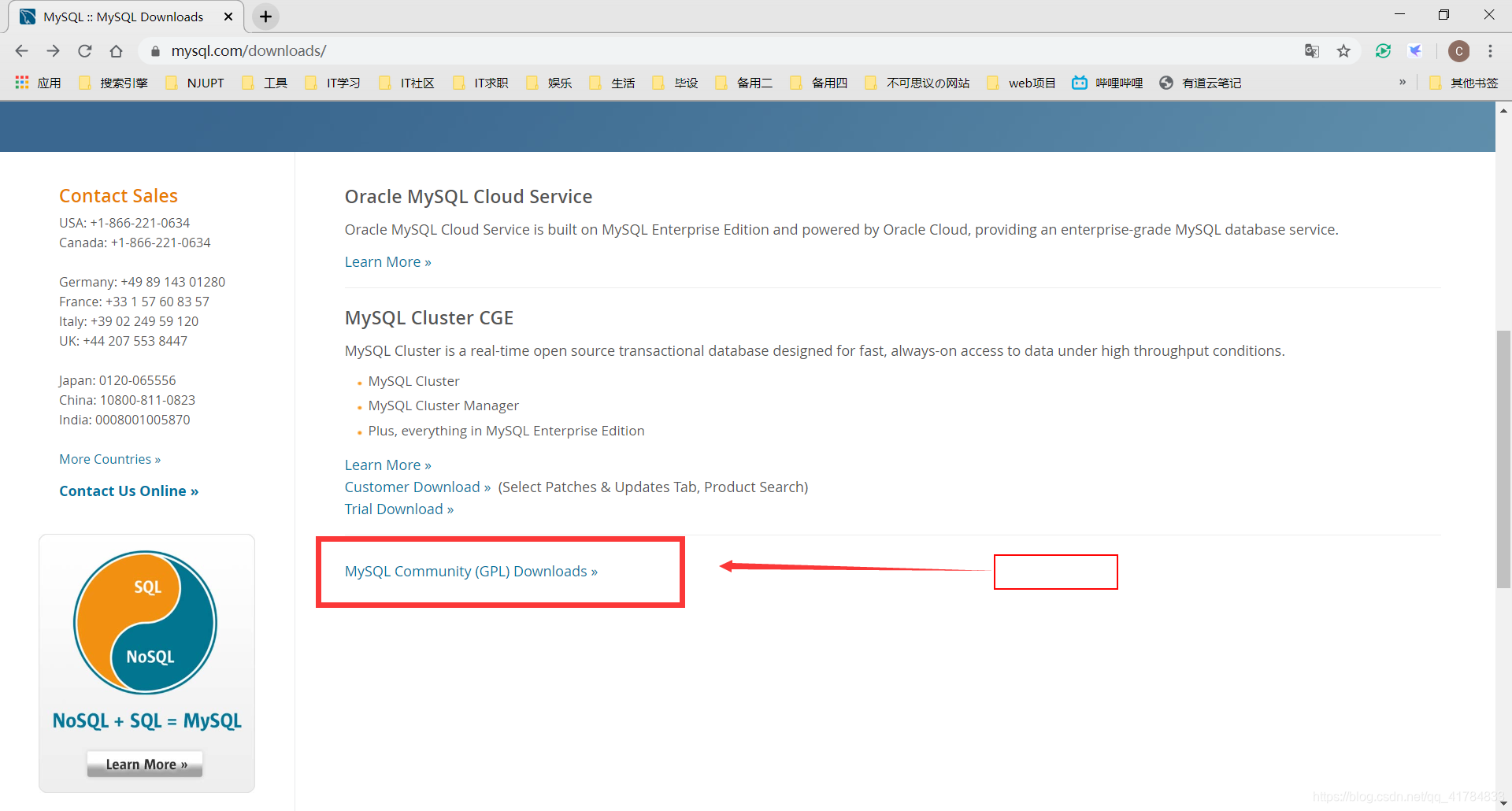This screenshot has height=811, width=1512.
Task: Click the scrollbar up arrow
Action: [x=1503, y=111]
